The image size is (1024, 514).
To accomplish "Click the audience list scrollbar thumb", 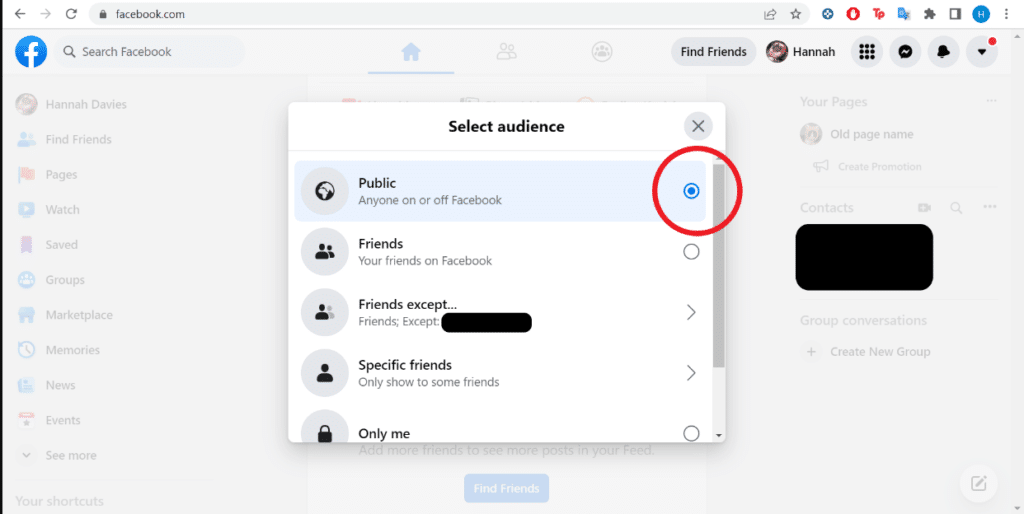I will coord(719,266).
